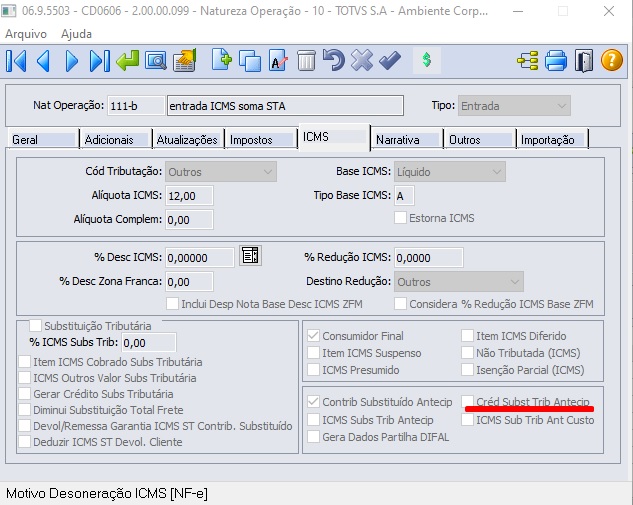Add a new record
Screen dimensions: 633x505
click(x=222, y=60)
